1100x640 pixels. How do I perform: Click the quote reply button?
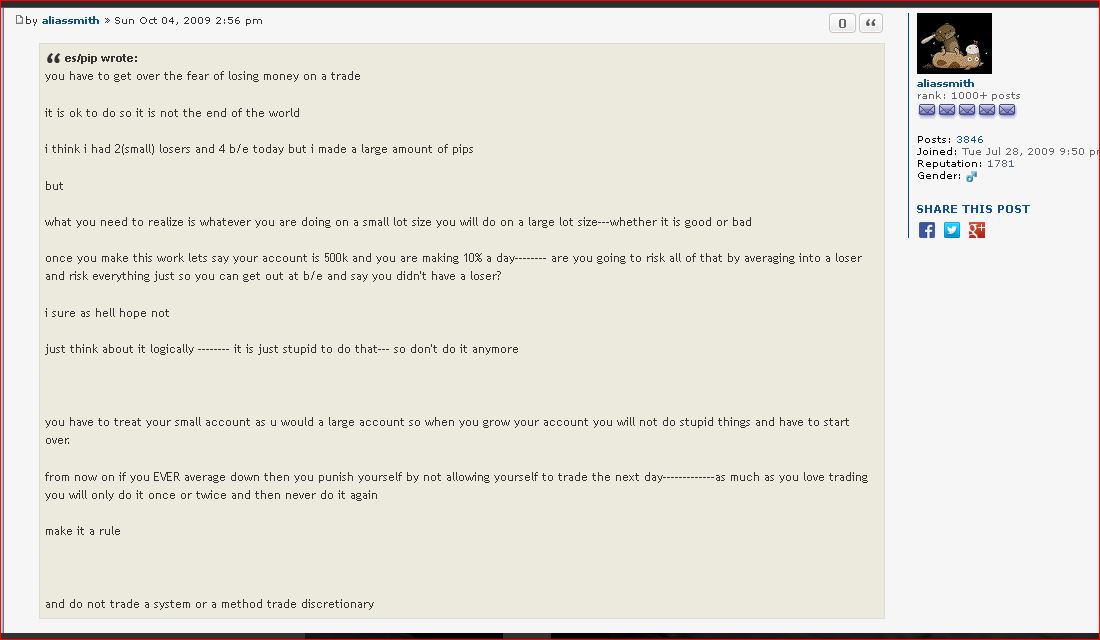pyautogui.click(x=870, y=23)
